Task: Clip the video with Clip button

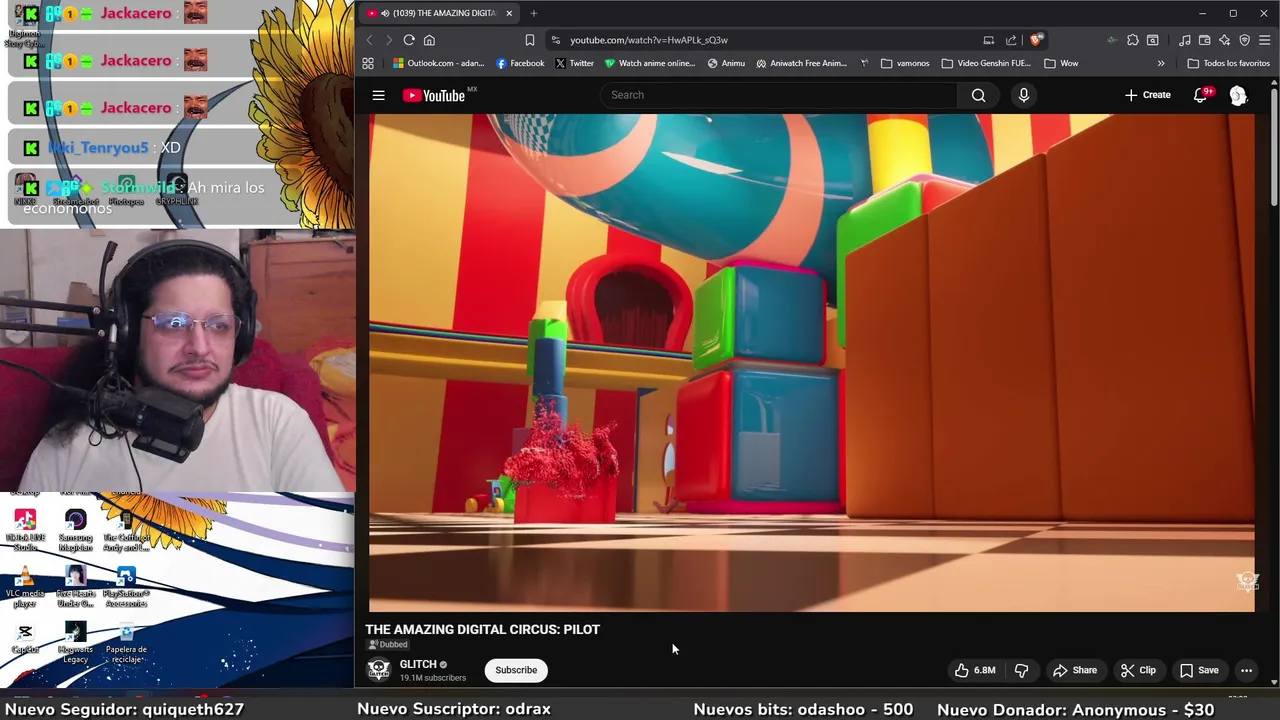Action: [1139, 670]
